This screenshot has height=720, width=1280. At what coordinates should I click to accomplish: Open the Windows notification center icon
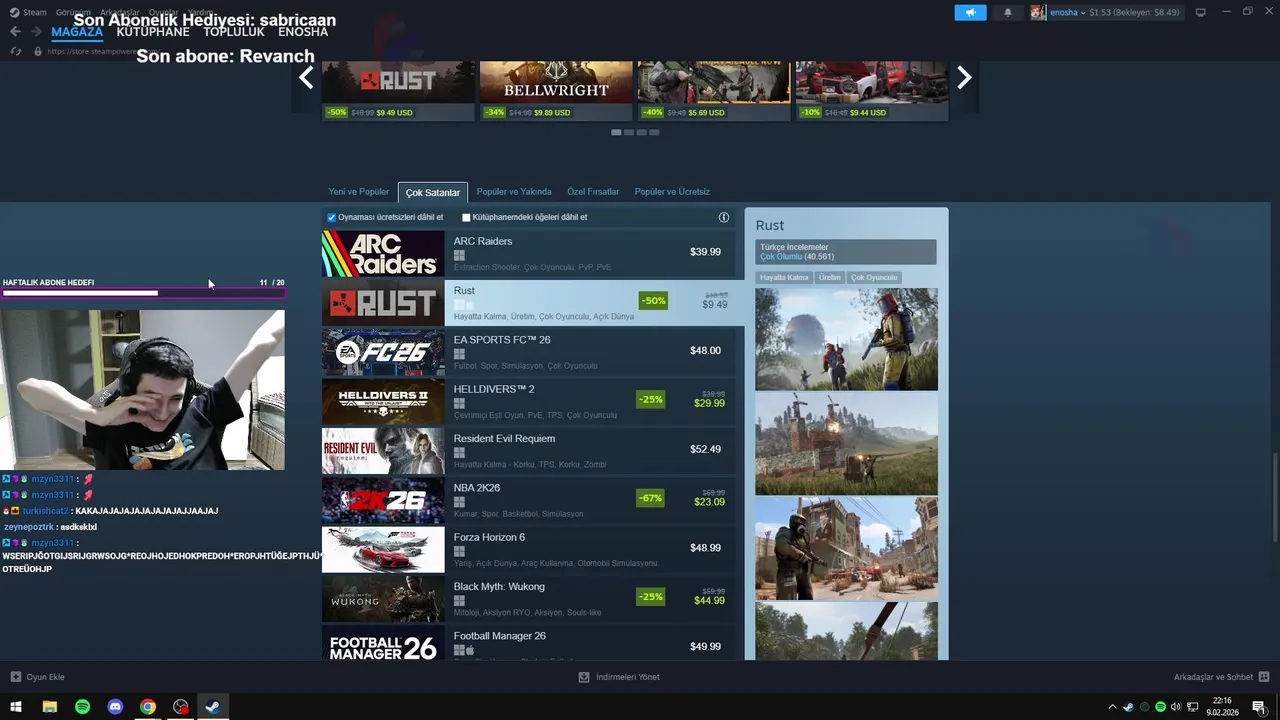pyautogui.click(x=1259, y=707)
